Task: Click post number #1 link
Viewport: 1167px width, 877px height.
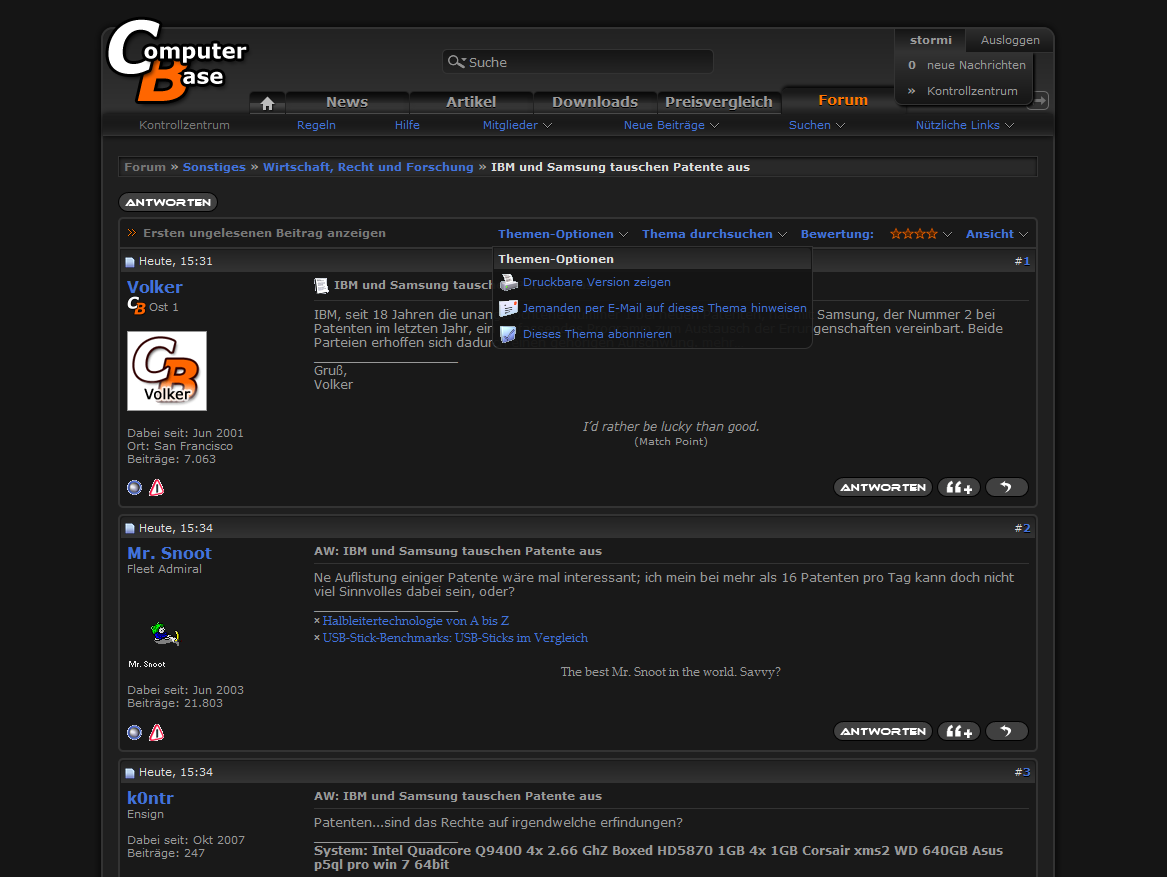Action: [x=1026, y=261]
